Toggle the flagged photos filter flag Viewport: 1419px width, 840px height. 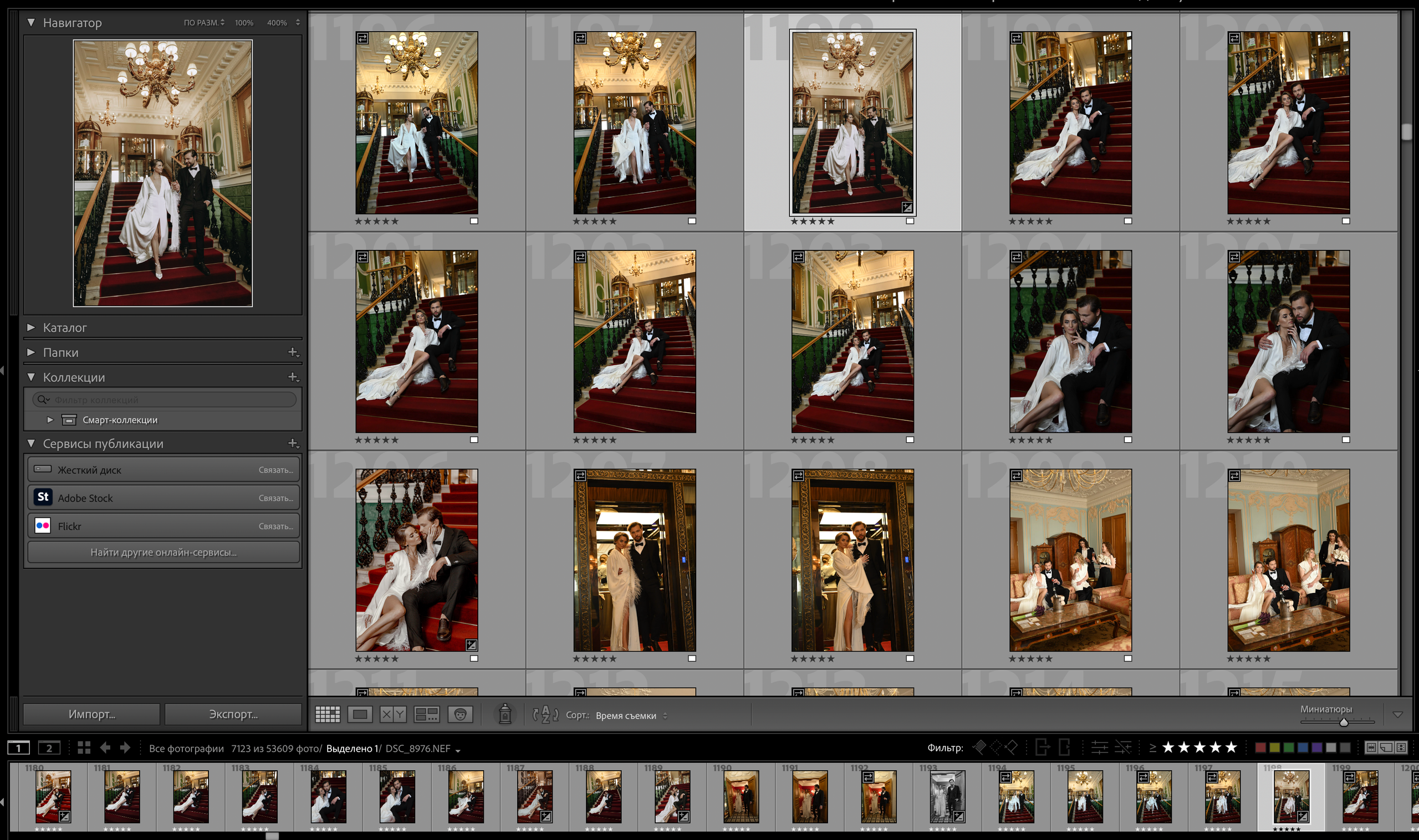point(979,747)
